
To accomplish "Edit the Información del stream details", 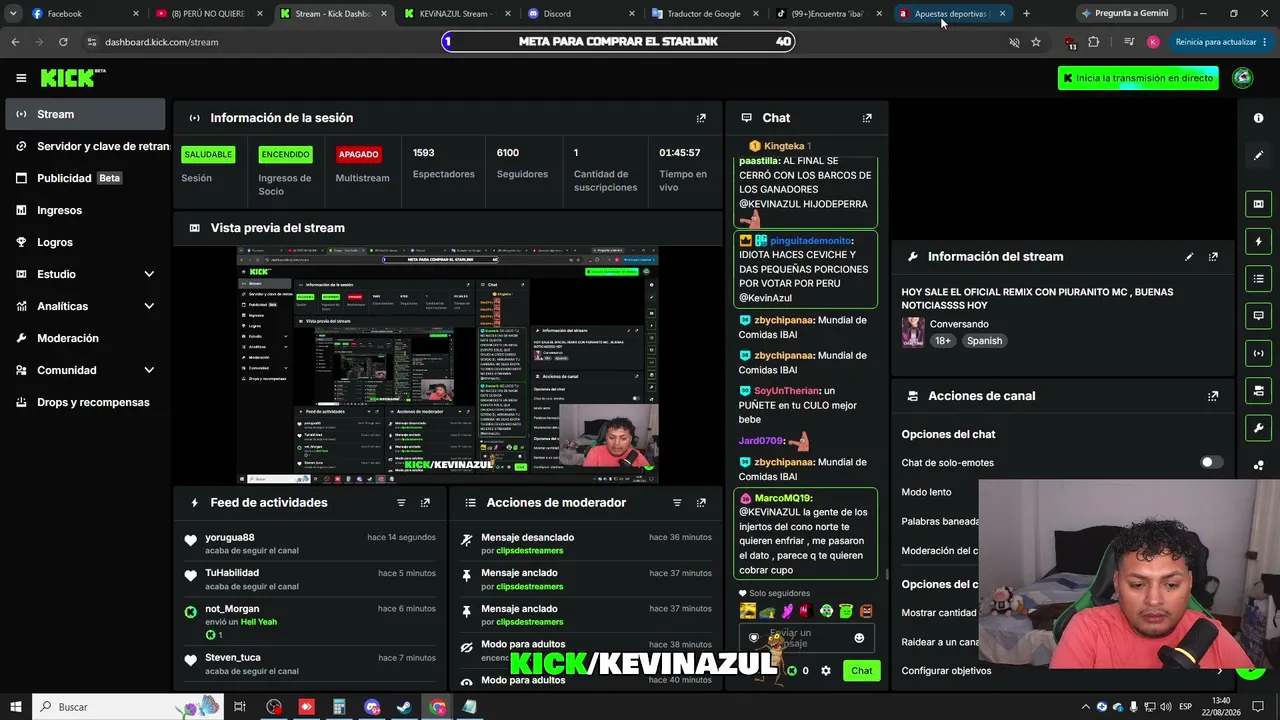I will [1189, 257].
